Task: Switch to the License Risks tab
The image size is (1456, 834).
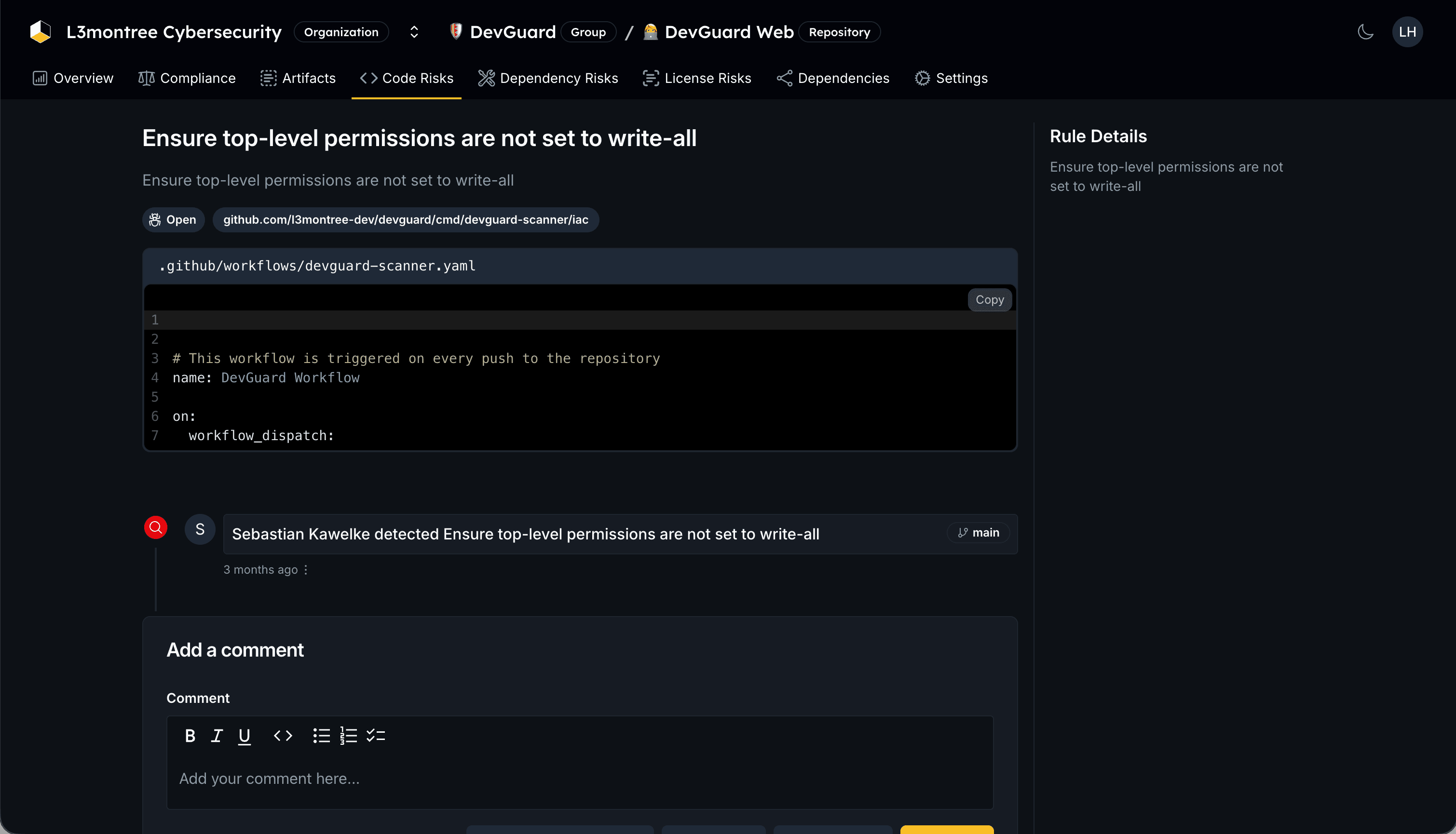Action: click(x=697, y=78)
